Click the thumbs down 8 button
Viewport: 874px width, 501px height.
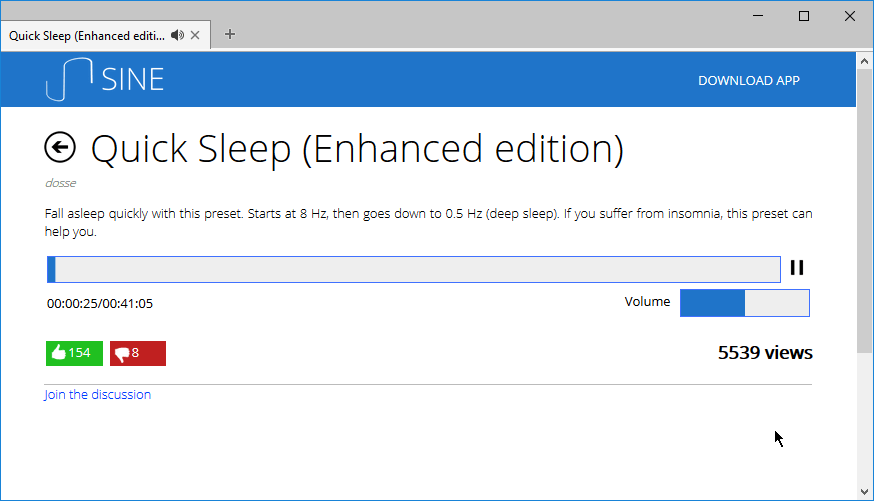pyautogui.click(x=138, y=353)
